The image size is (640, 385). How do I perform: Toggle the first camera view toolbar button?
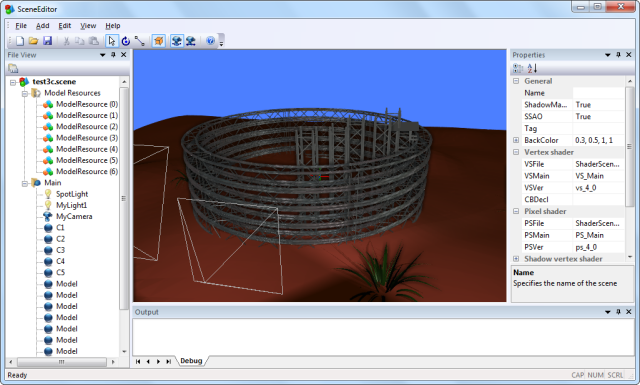[176, 41]
